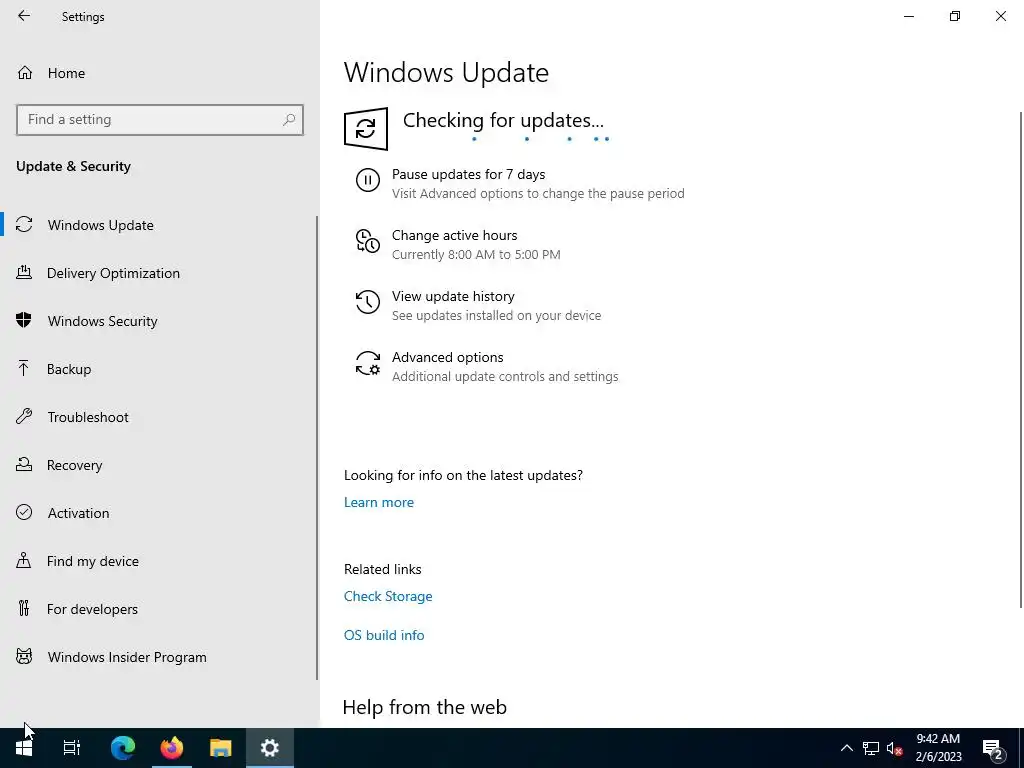This screenshot has width=1024, height=768.
Task: Click the Troubleshoot wrench icon
Action: [24, 417]
